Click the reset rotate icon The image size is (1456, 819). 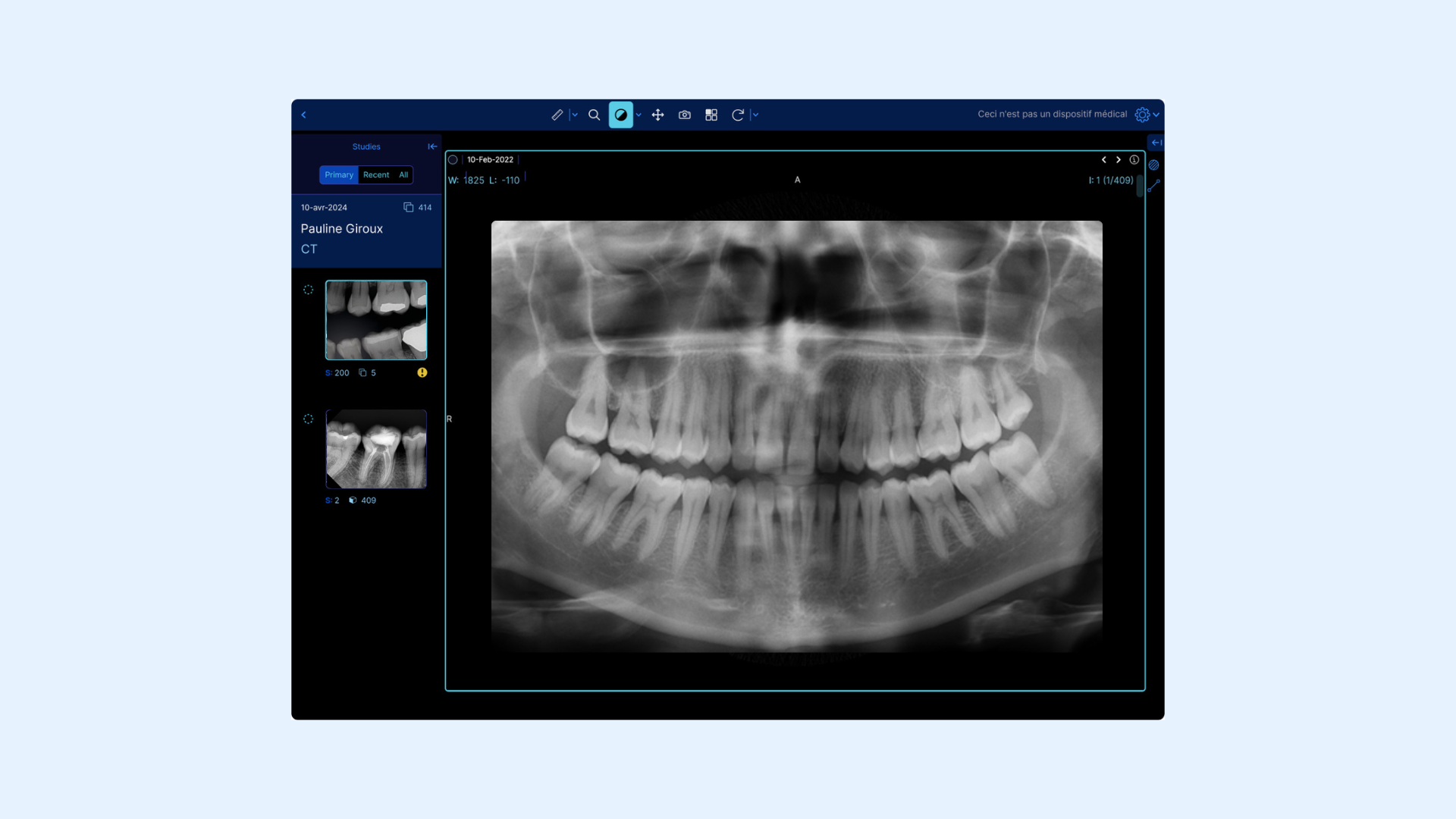click(737, 115)
